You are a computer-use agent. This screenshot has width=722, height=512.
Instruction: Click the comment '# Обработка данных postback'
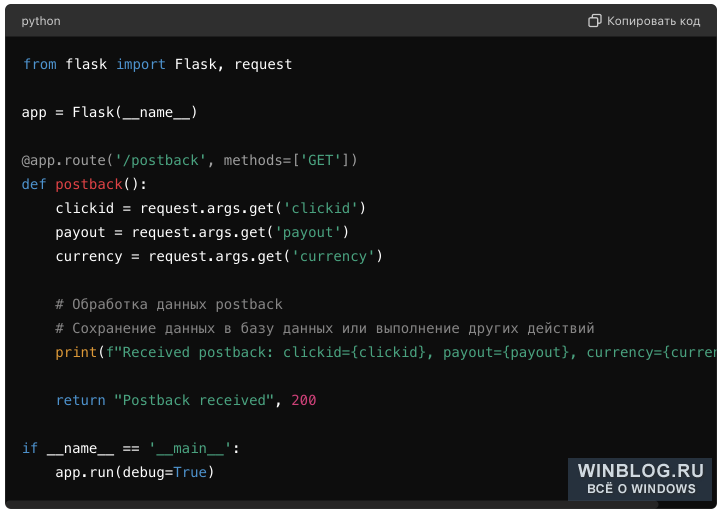169,304
